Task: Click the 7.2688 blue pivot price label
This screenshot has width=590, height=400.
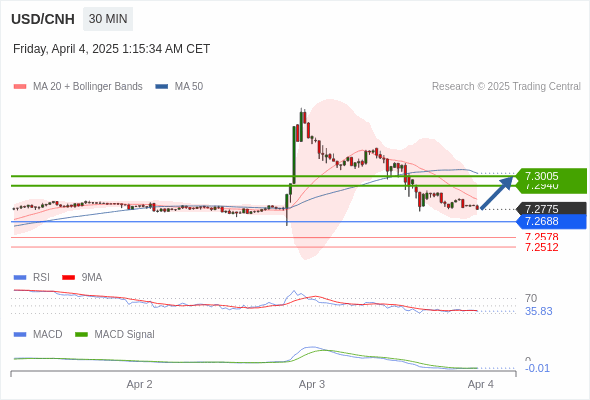Action: (x=551, y=222)
